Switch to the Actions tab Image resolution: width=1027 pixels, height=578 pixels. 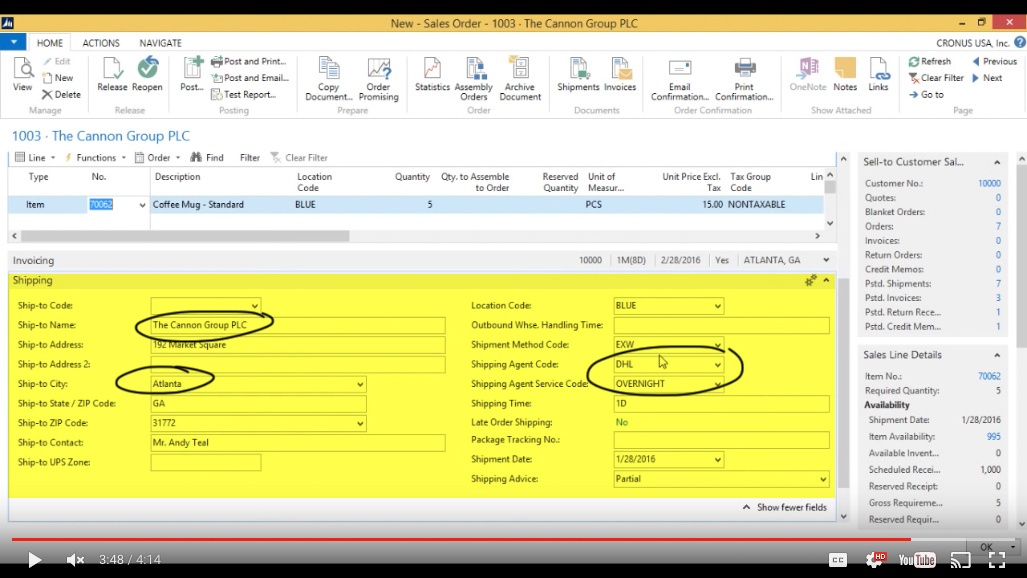[x=101, y=42]
